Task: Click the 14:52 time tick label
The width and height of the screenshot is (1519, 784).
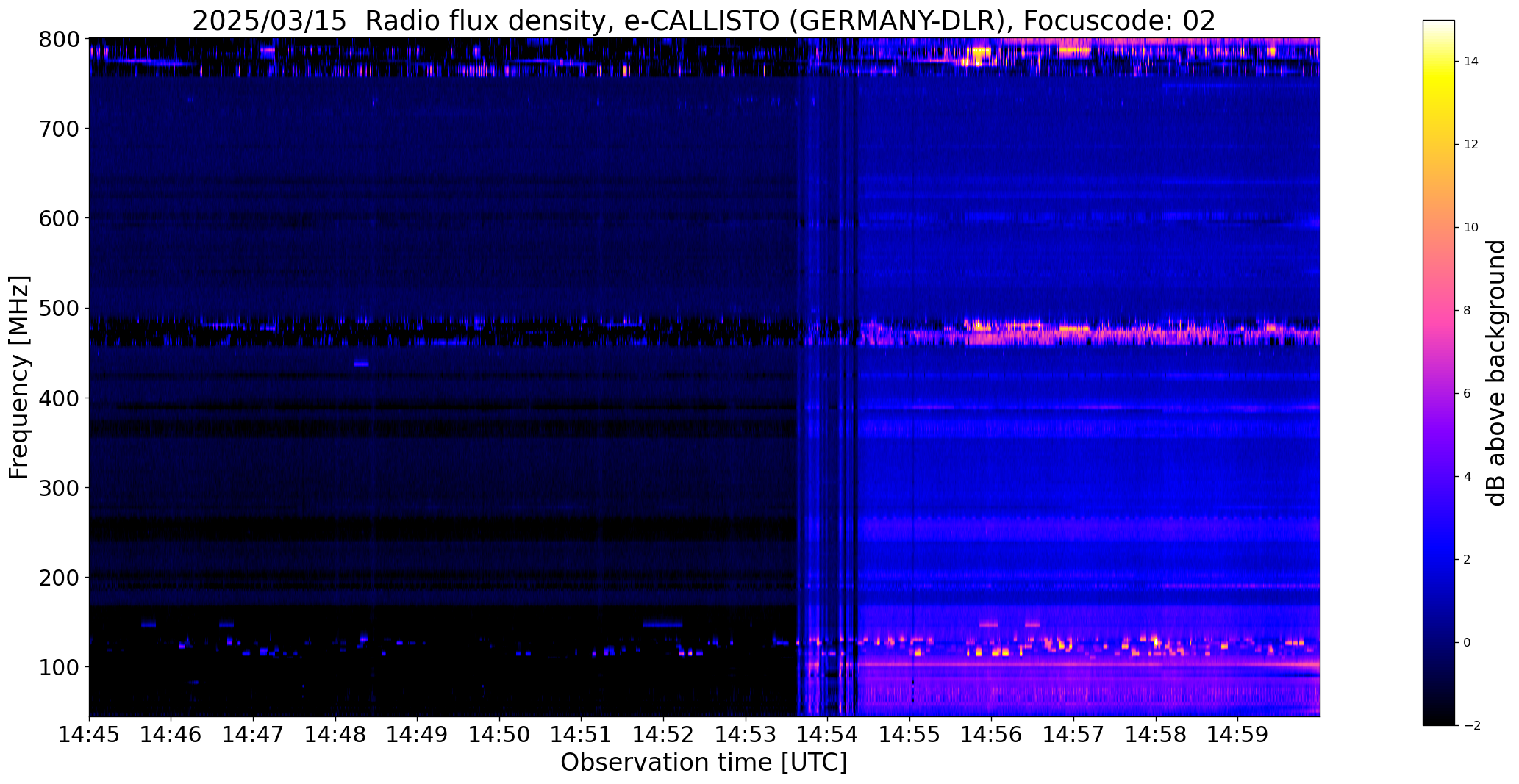Action: (x=663, y=735)
